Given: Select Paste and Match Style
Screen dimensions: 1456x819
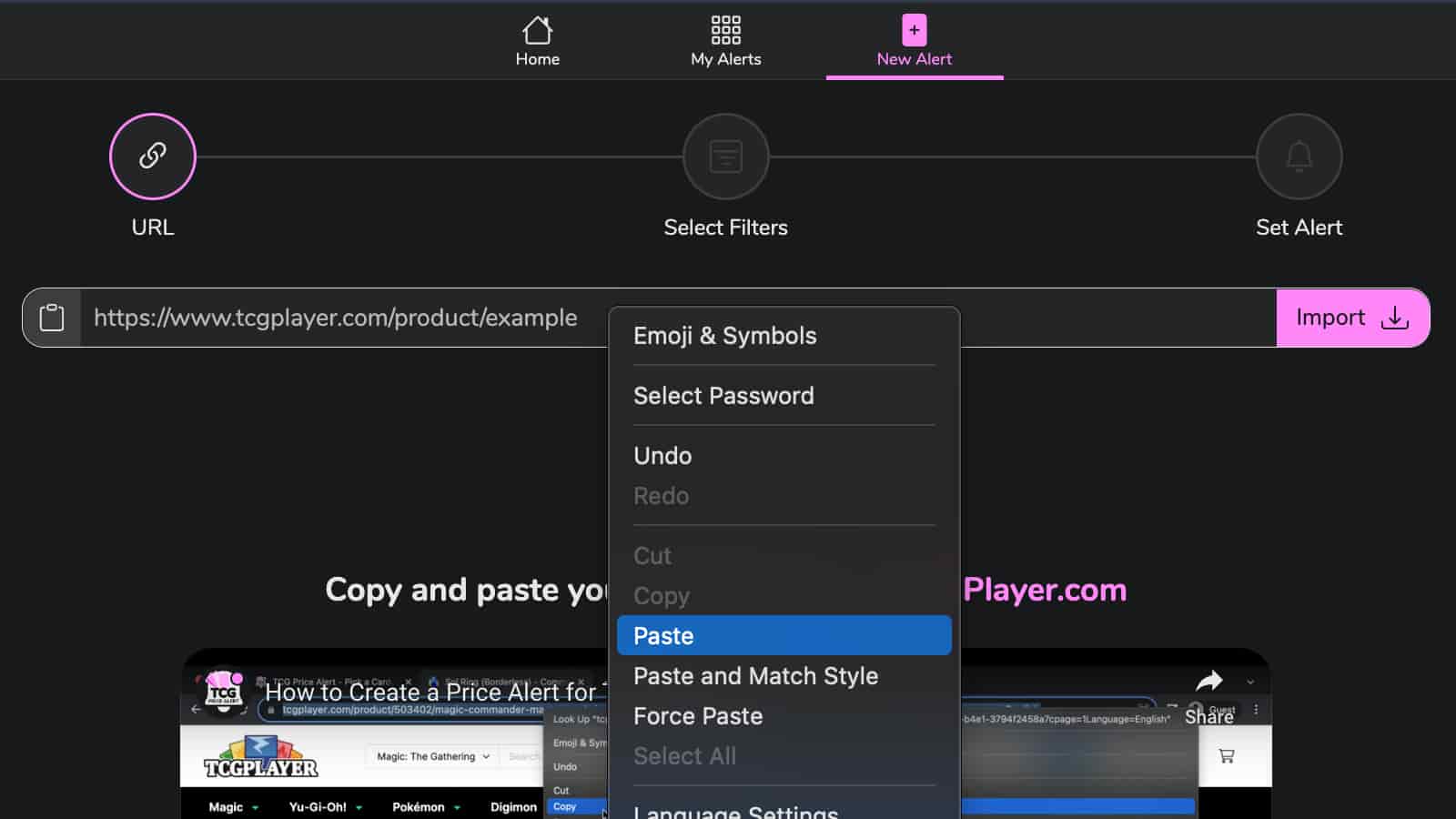Looking at the screenshot, I should 755,676.
